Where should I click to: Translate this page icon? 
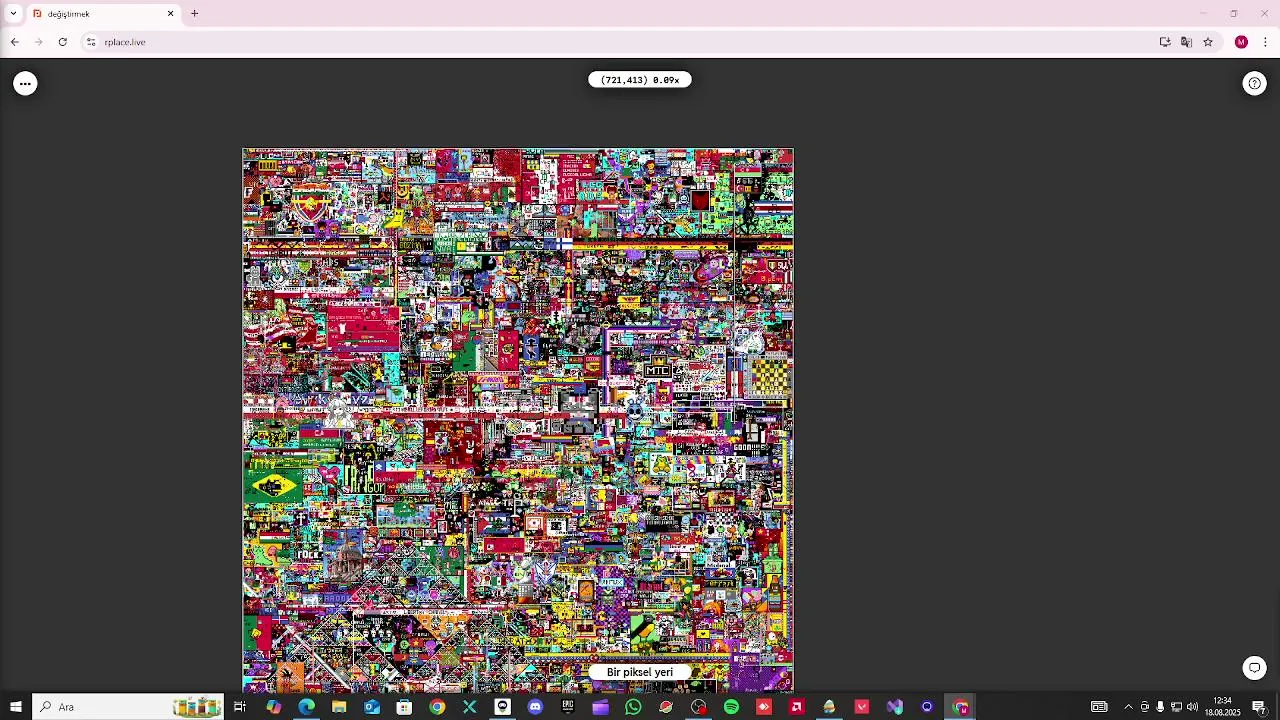1186,42
